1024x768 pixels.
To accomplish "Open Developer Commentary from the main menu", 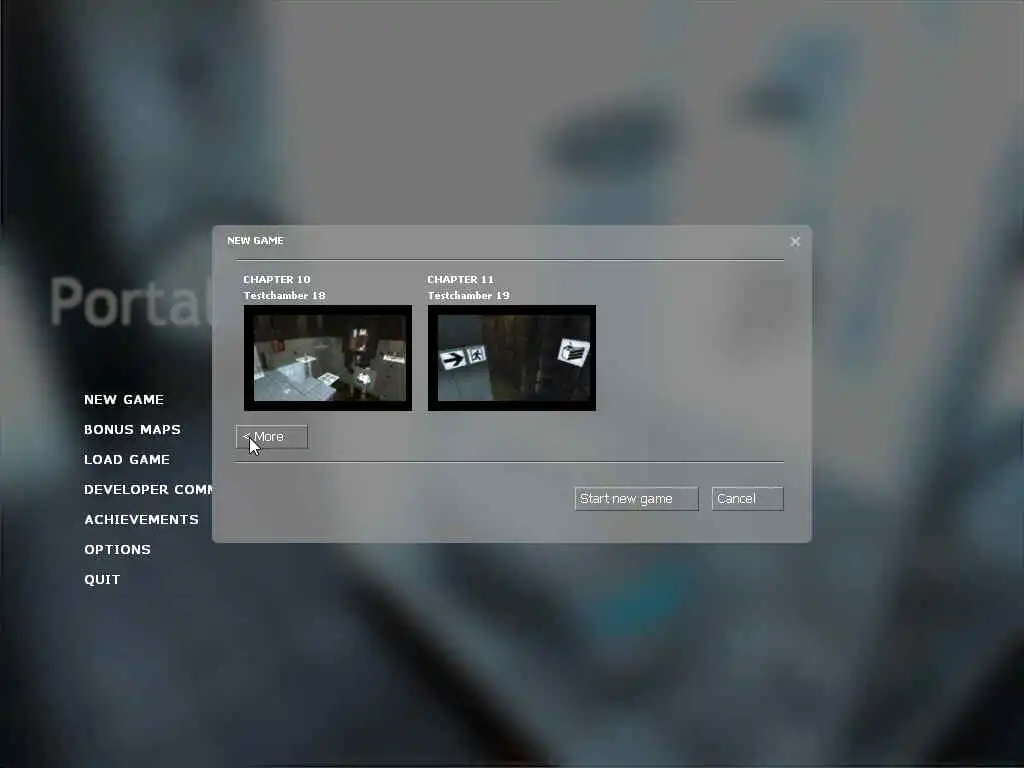I will [148, 490].
